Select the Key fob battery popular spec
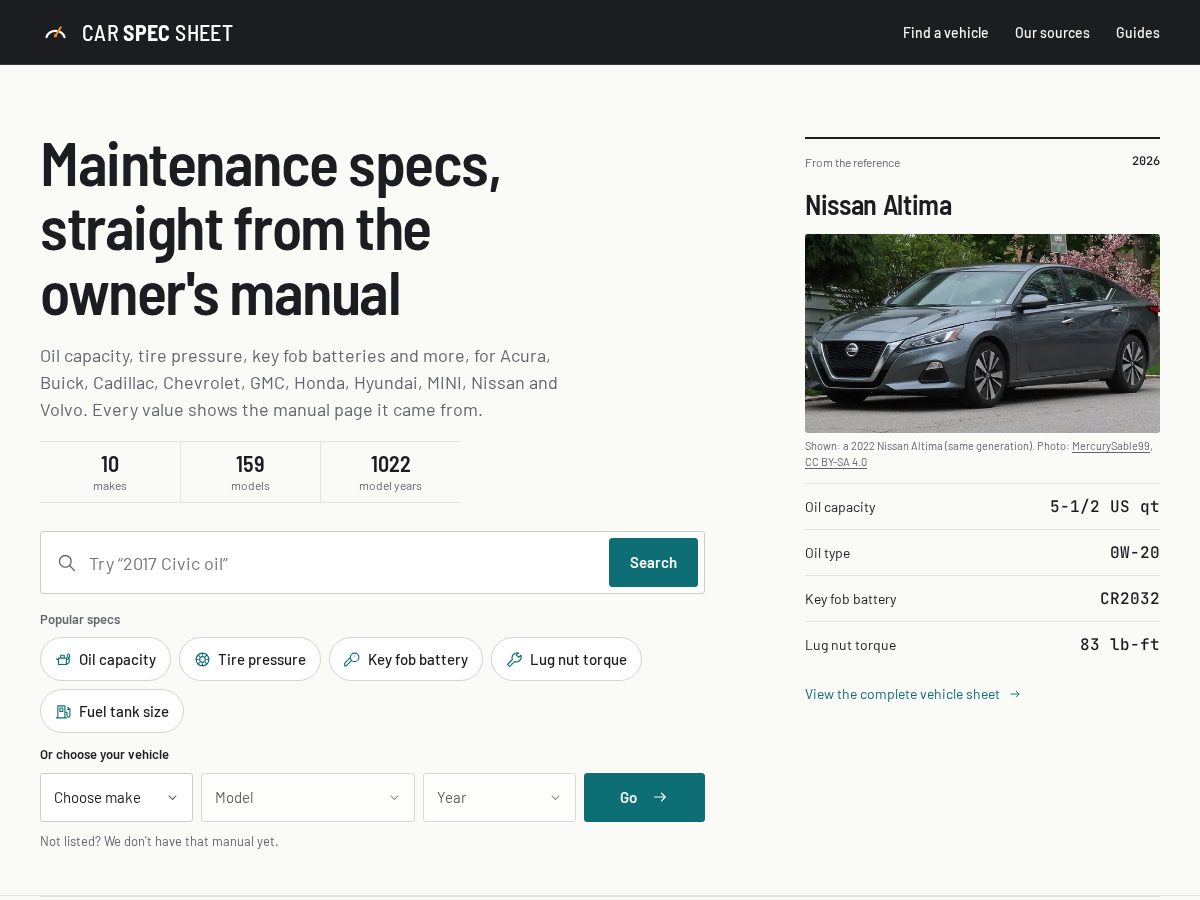This screenshot has width=1200, height=900. [x=406, y=660]
